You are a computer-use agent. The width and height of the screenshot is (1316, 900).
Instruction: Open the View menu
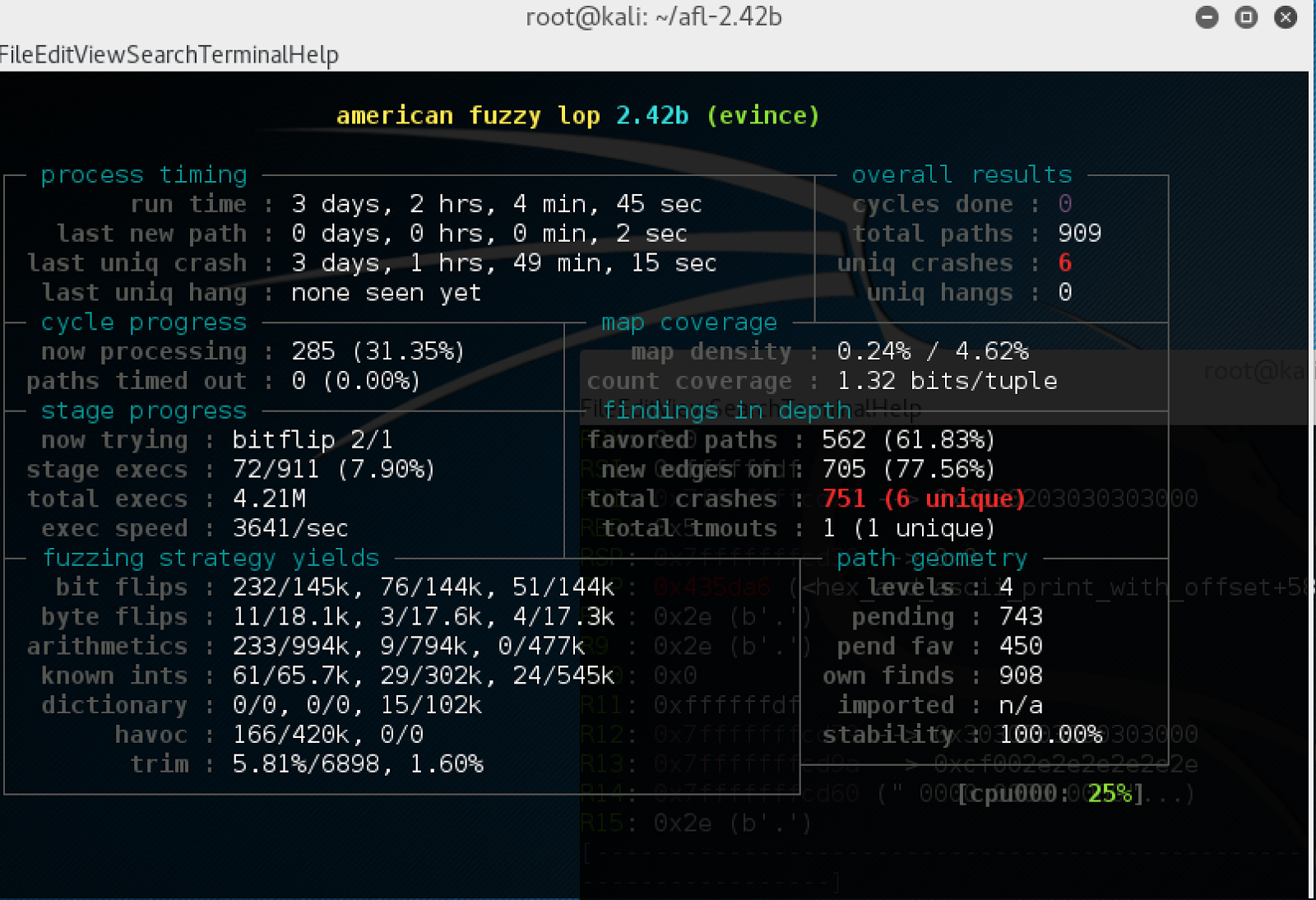(100, 54)
